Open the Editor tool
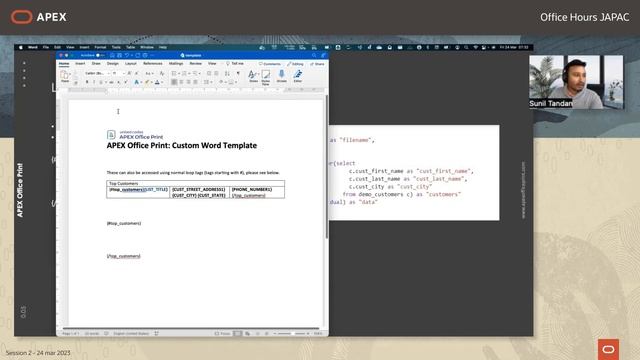The width and height of the screenshot is (640, 360). tap(298, 76)
